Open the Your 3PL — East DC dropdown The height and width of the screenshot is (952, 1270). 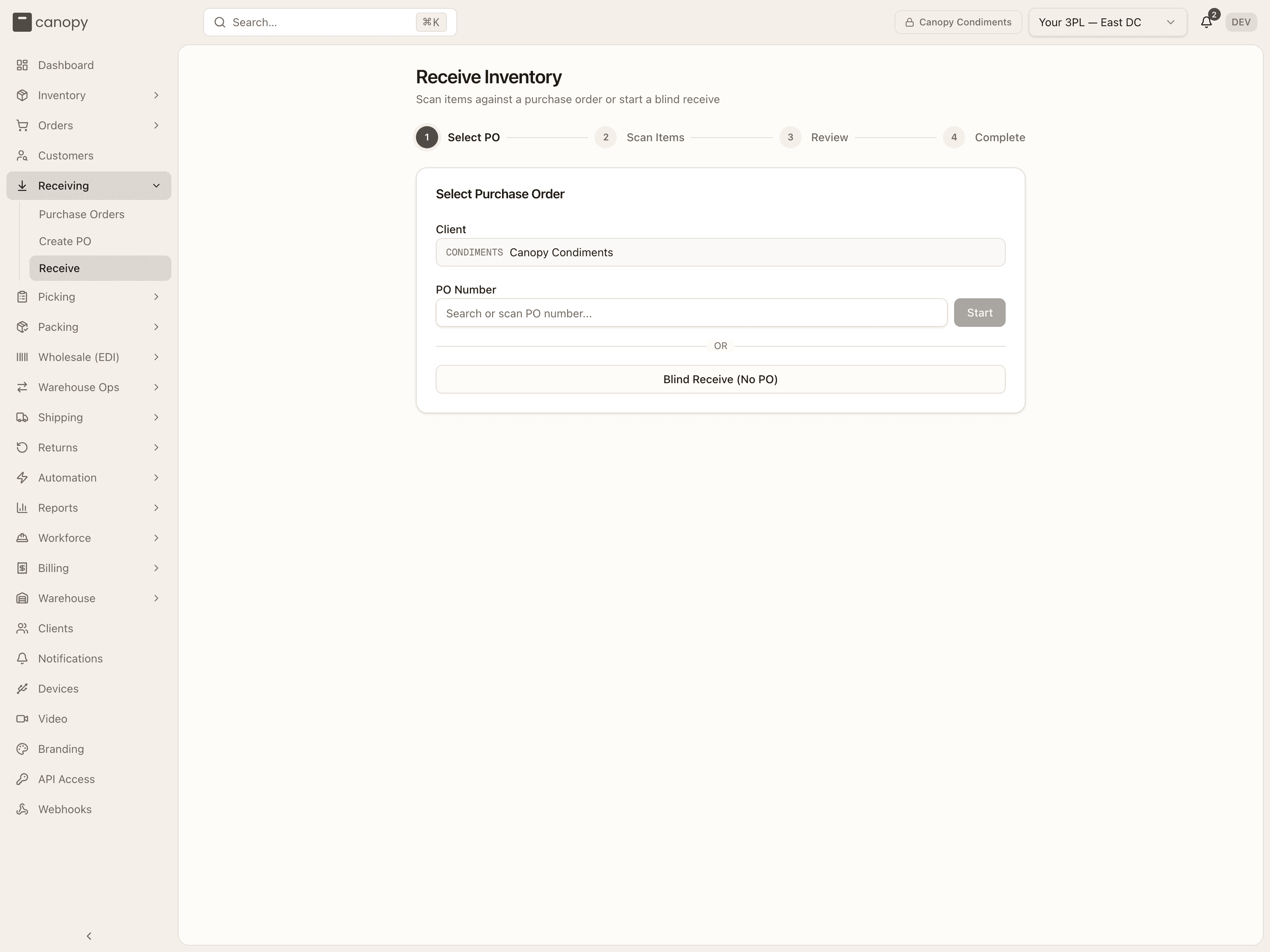pyautogui.click(x=1108, y=22)
